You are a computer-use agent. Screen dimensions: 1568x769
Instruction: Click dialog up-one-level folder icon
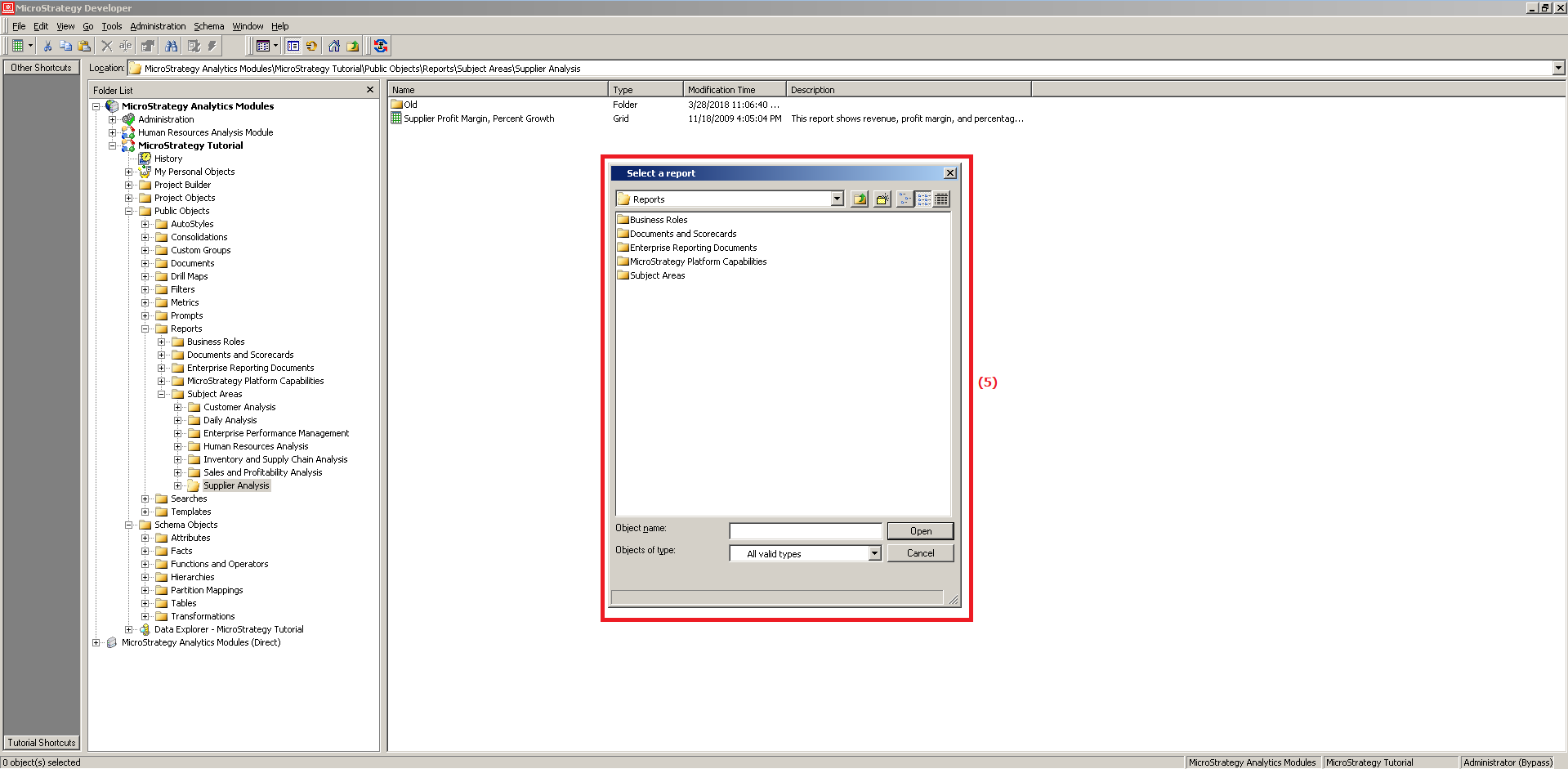click(x=860, y=199)
